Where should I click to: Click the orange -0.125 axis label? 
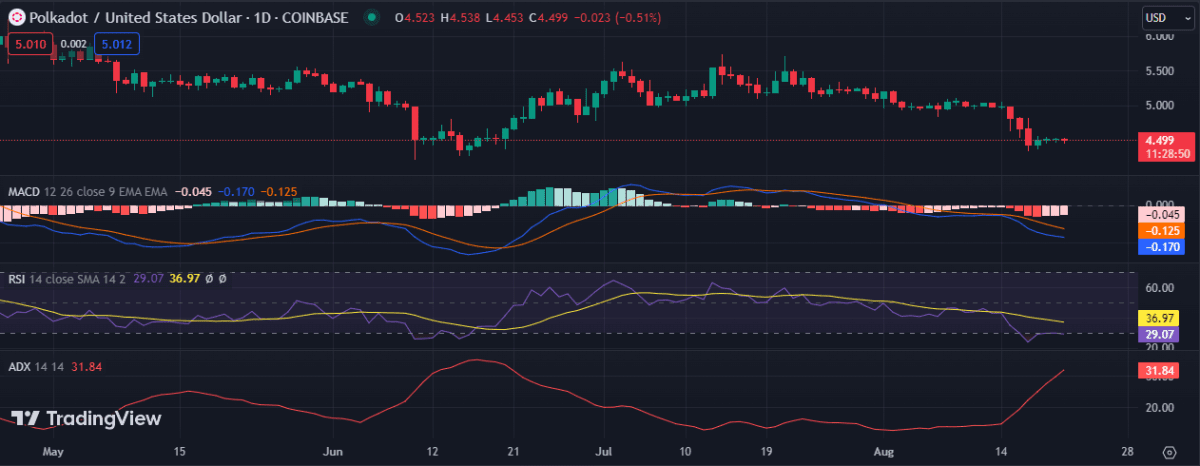(1162, 231)
